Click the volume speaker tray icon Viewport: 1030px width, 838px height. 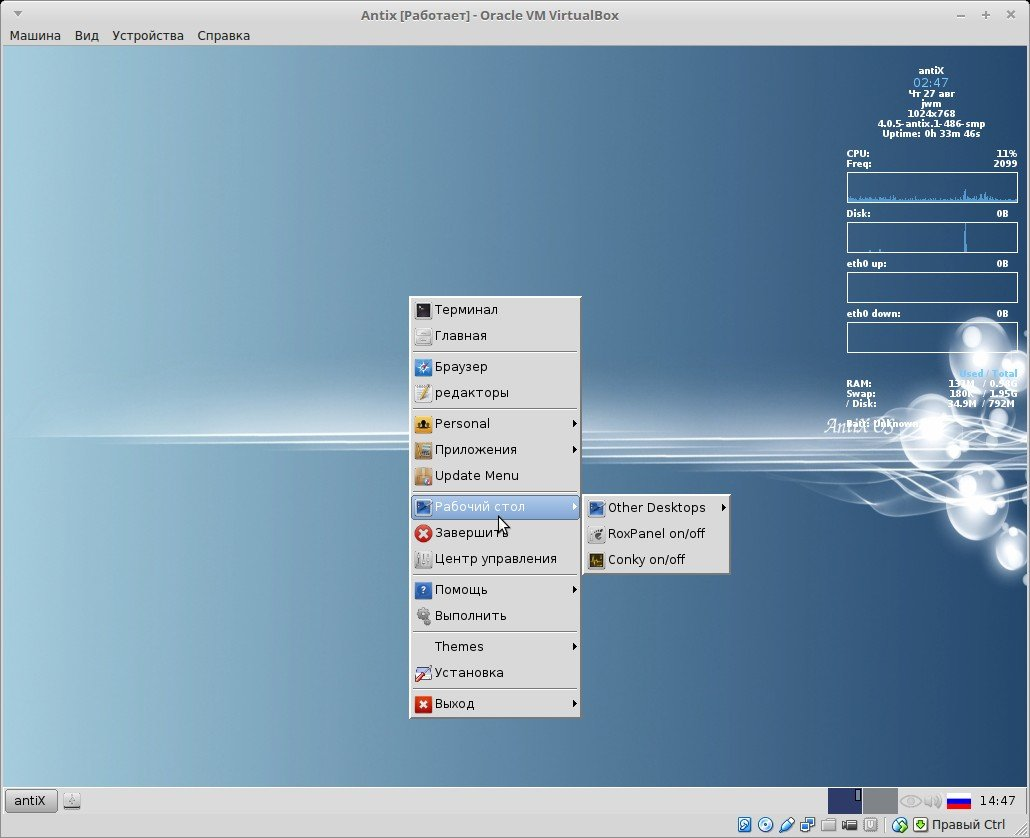tap(933, 801)
